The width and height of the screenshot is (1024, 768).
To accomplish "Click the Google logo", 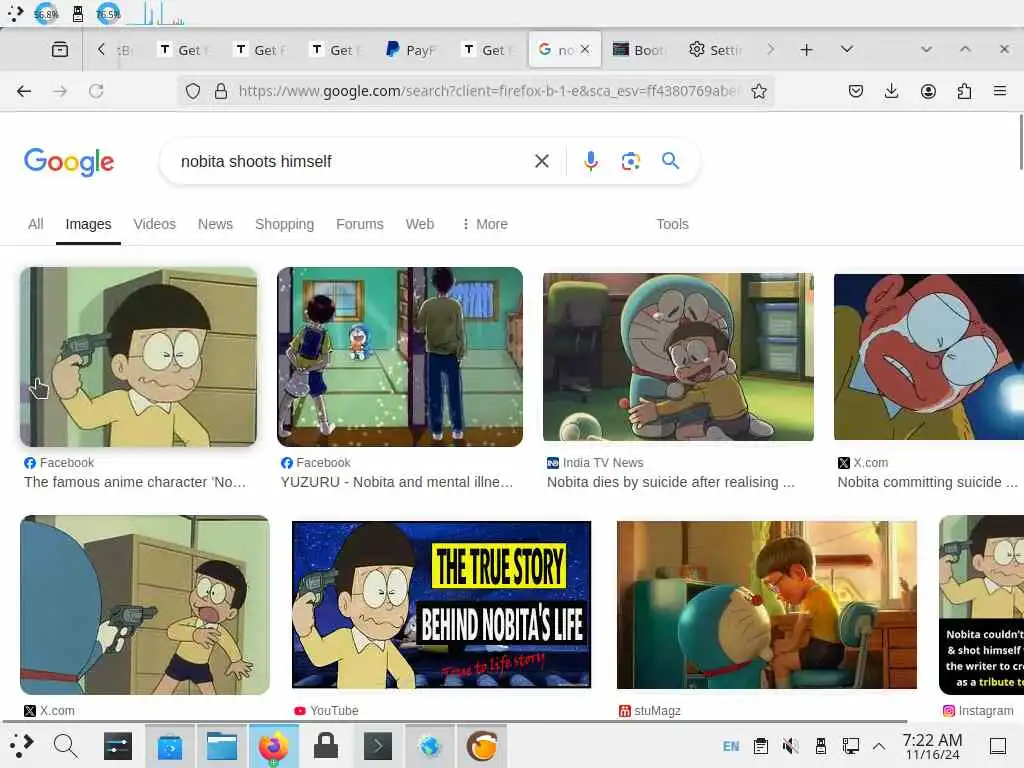I will pos(69,162).
